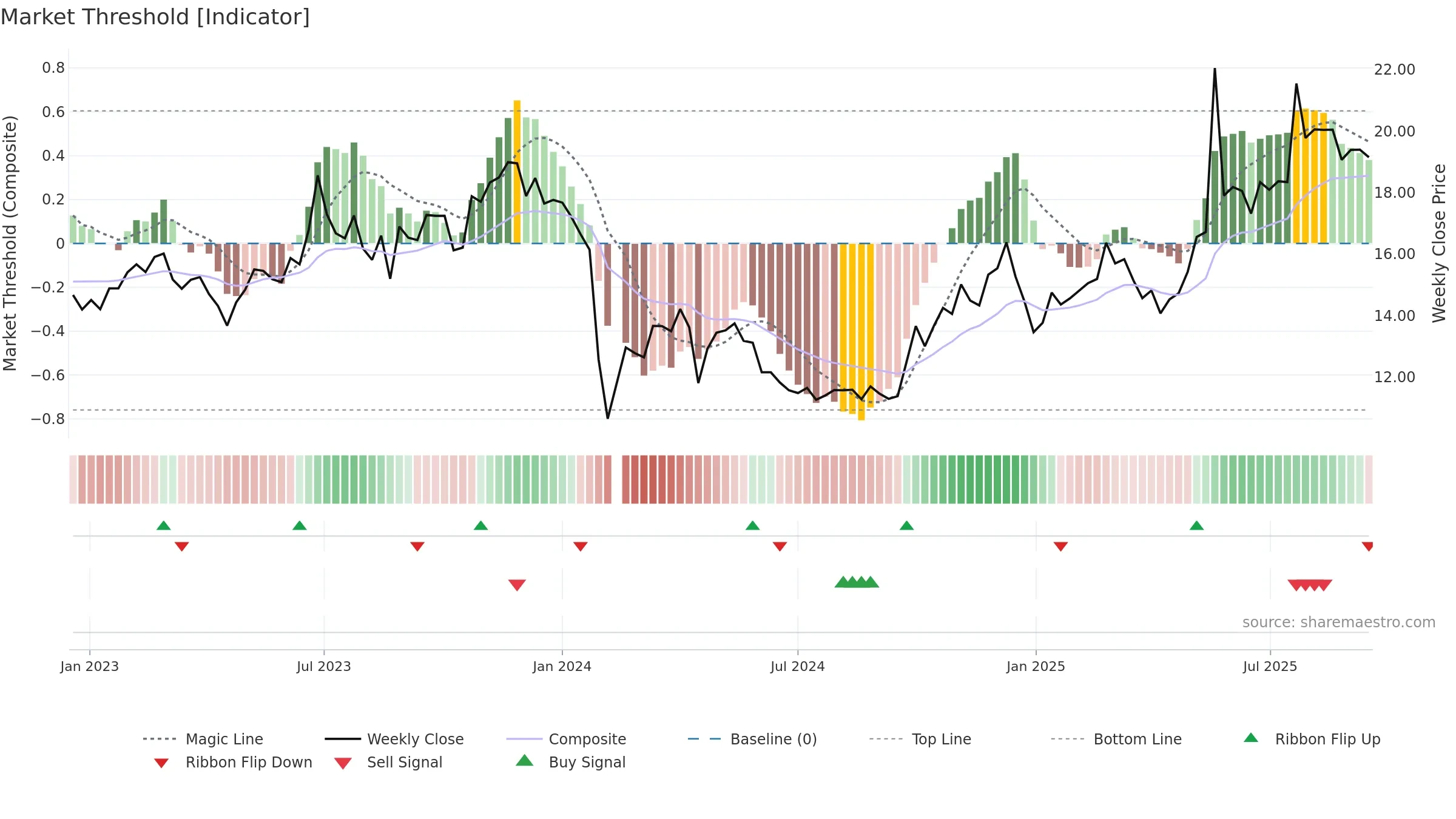Click the Market Threshold (Composite) axis title
Screen dimensions: 1456x819
[x=10, y=243]
